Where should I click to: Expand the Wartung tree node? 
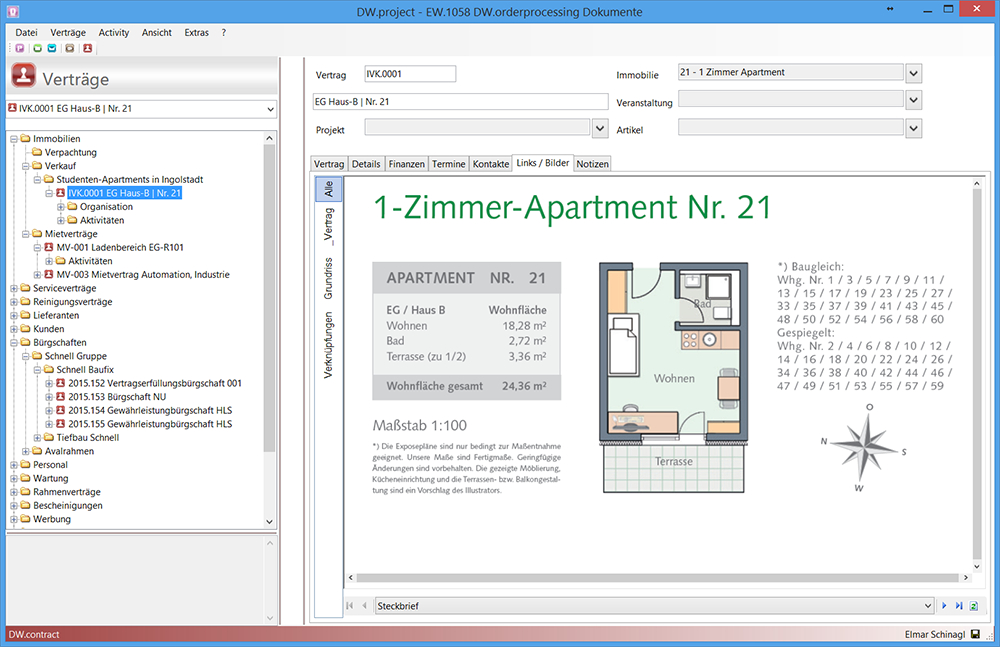click(13, 479)
